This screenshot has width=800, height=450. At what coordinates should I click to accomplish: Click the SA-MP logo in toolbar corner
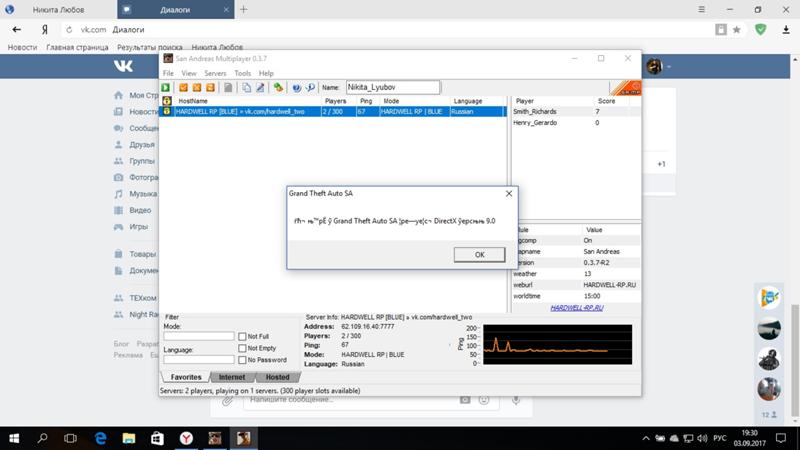(x=626, y=88)
